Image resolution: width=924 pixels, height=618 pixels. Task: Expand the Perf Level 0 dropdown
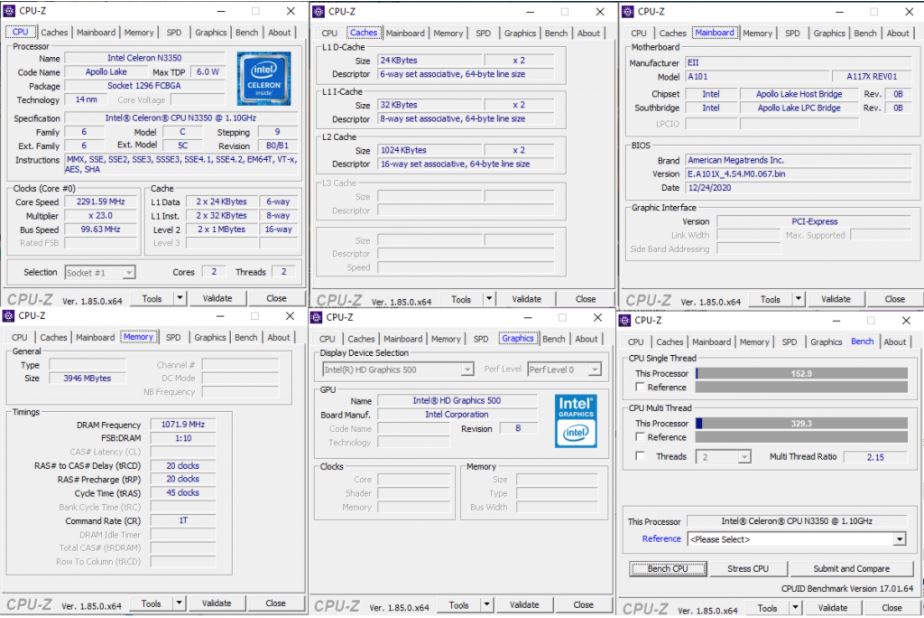tap(564, 369)
